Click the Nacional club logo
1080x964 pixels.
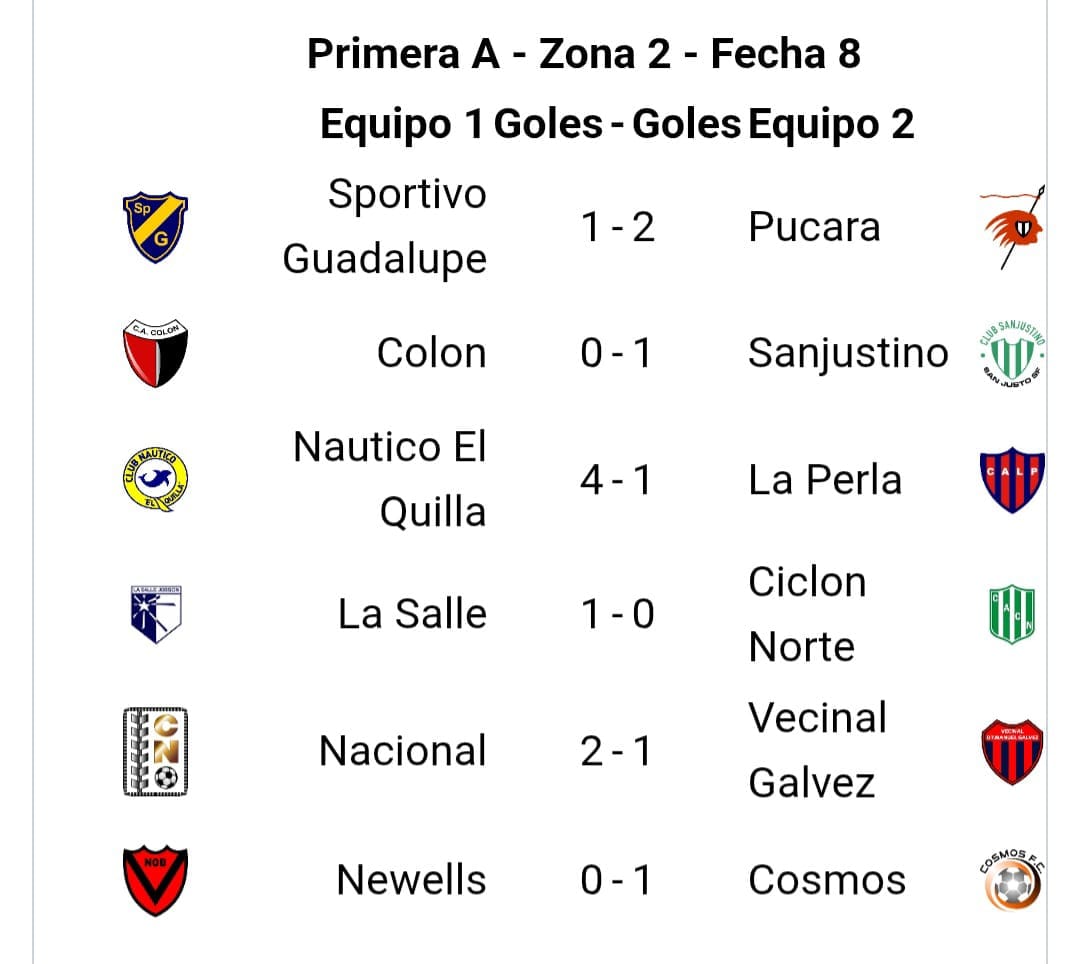point(155,751)
